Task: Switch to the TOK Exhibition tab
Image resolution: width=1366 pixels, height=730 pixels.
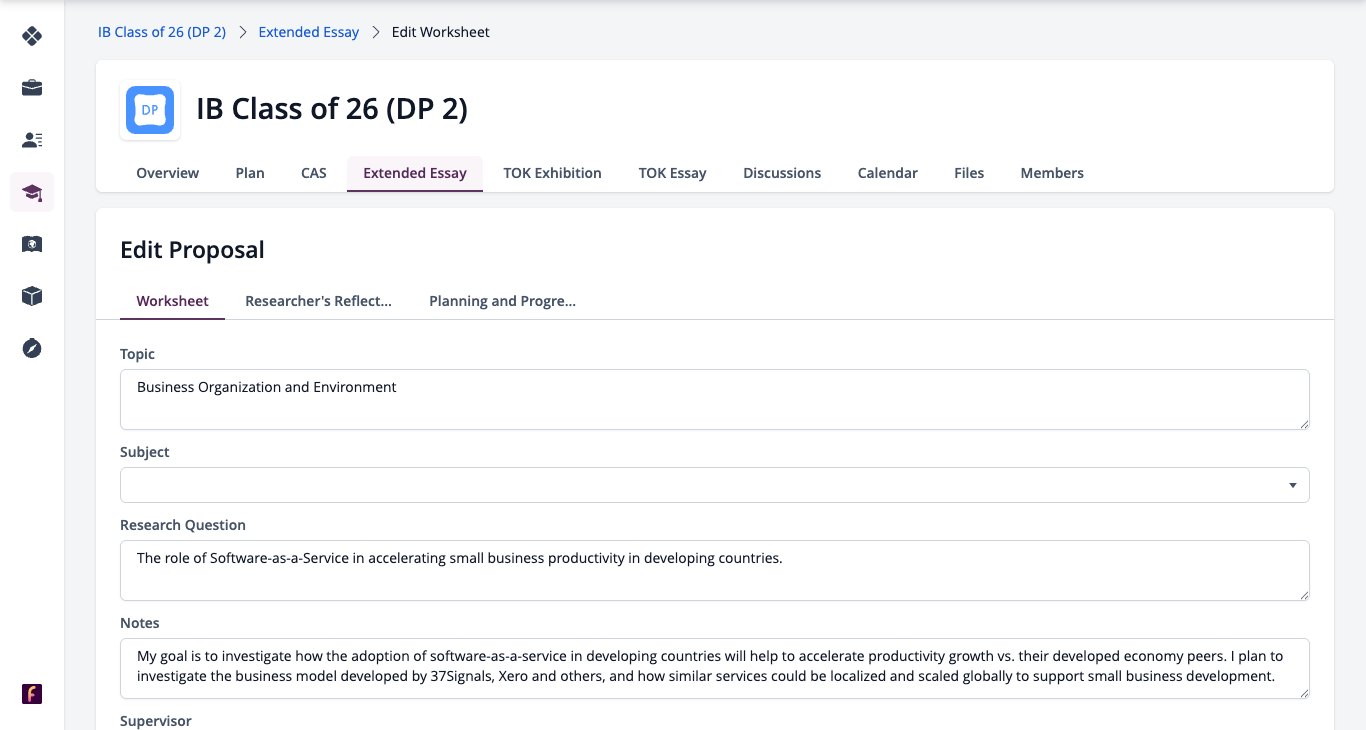Action: [552, 173]
